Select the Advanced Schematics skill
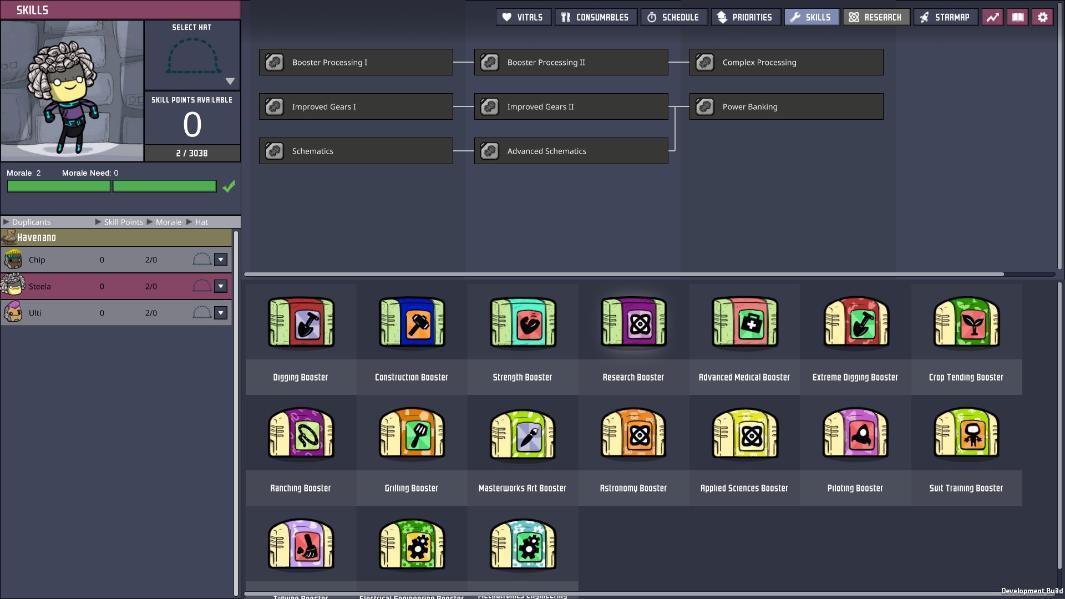 click(x=571, y=151)
